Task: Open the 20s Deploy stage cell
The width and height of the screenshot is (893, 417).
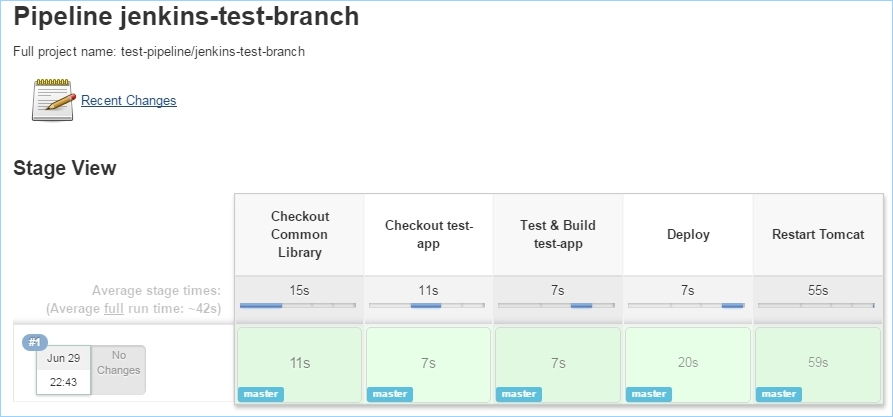Action: pyautogui.click(x=688, y=365)
